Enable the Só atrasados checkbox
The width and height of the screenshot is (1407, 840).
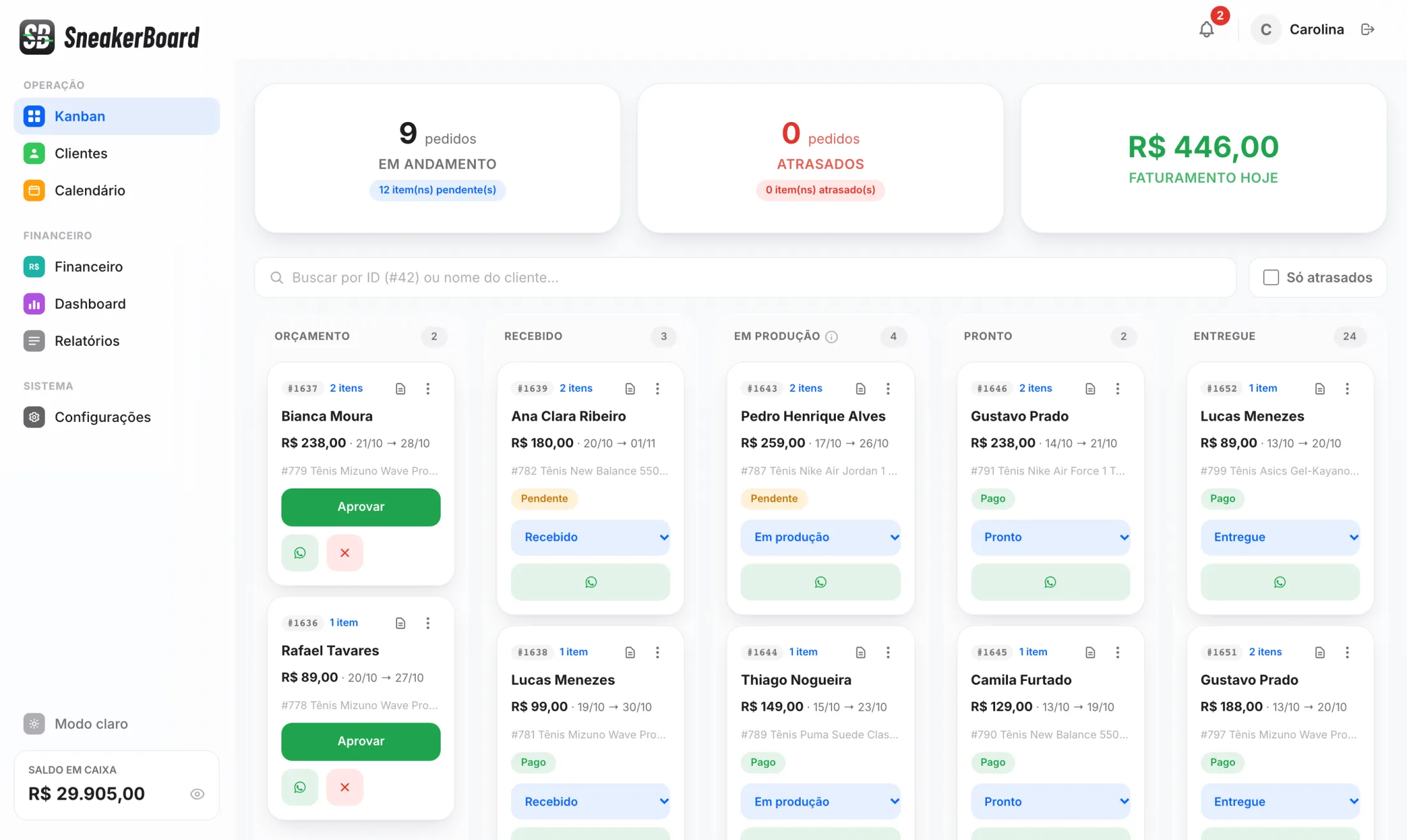1271,277
